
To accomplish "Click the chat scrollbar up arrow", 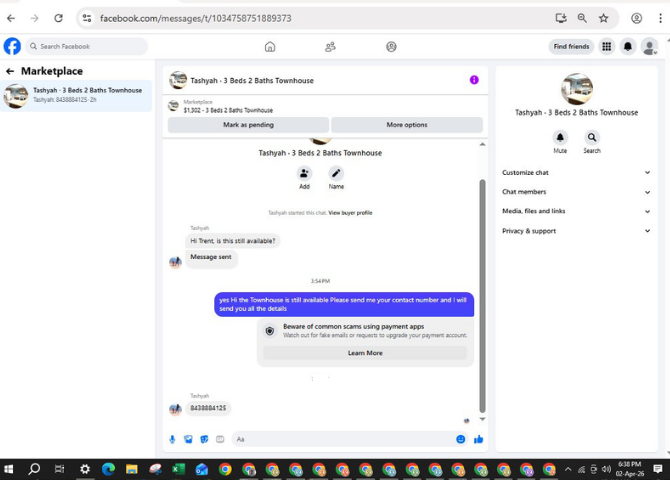I will (482, 144).
